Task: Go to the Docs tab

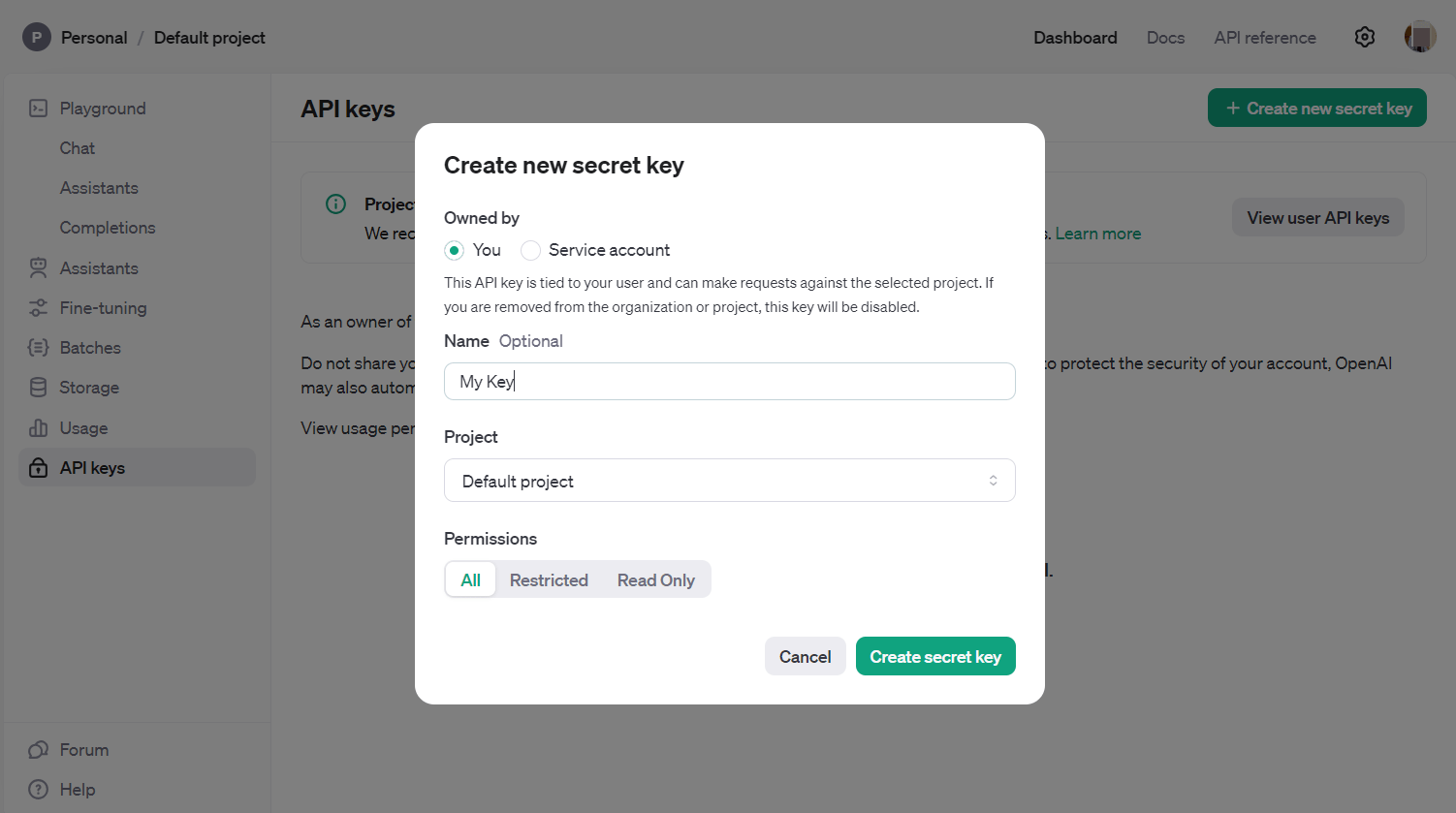Action: point(1165,38)
